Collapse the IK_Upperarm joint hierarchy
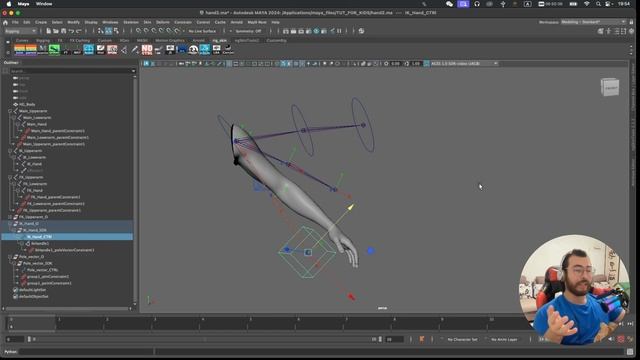 coord(10,151)
